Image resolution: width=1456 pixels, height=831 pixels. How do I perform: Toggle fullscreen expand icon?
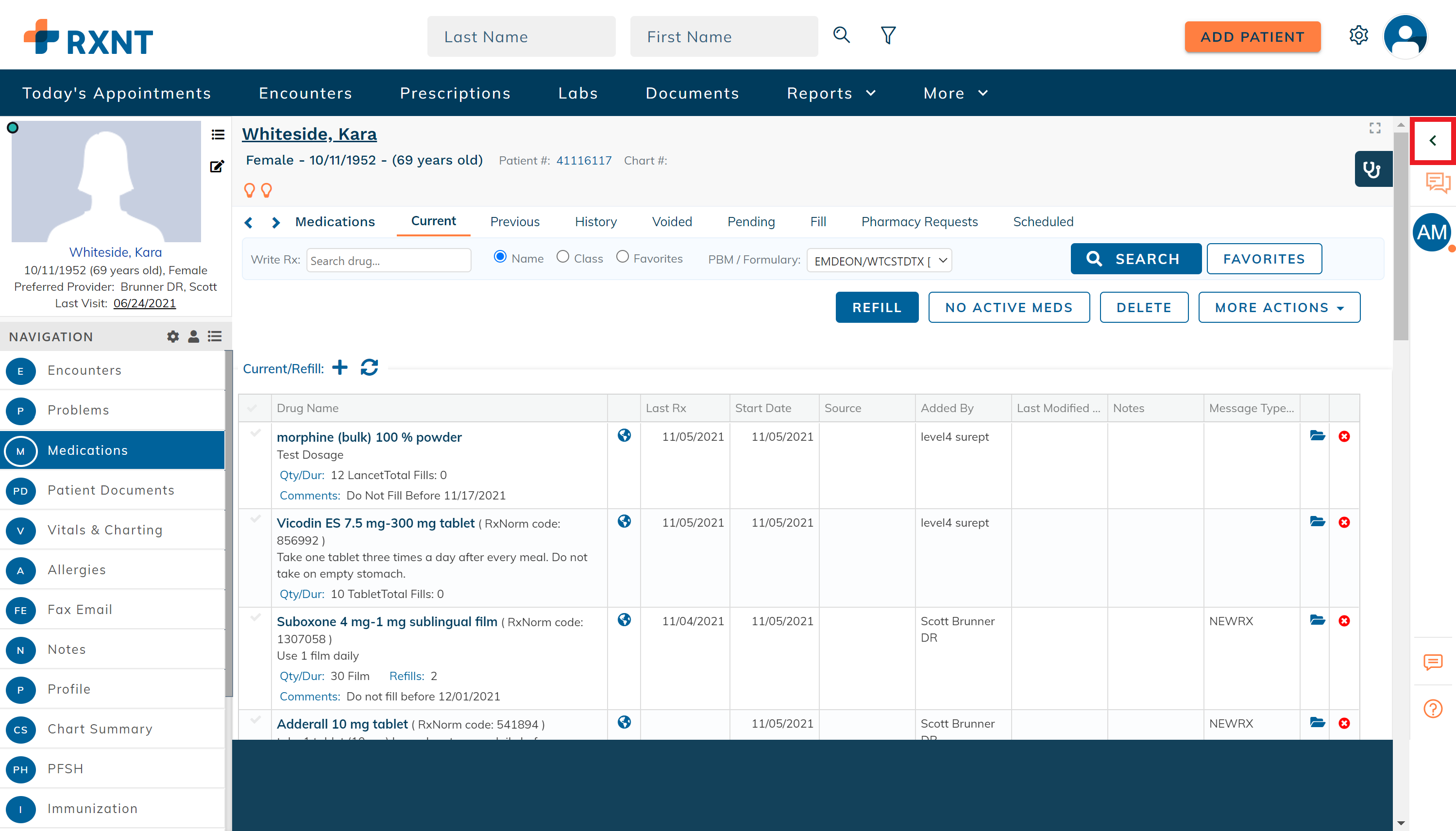coord(1375,128)
